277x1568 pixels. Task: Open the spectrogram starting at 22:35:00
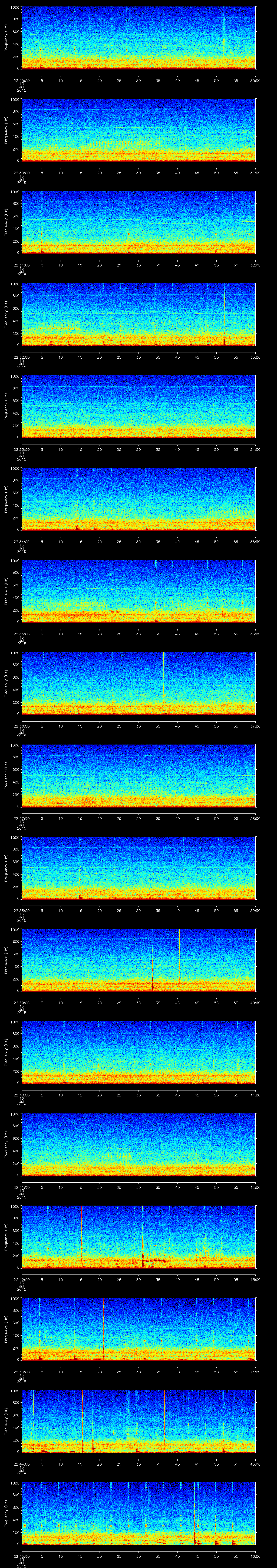coord(139,591)
